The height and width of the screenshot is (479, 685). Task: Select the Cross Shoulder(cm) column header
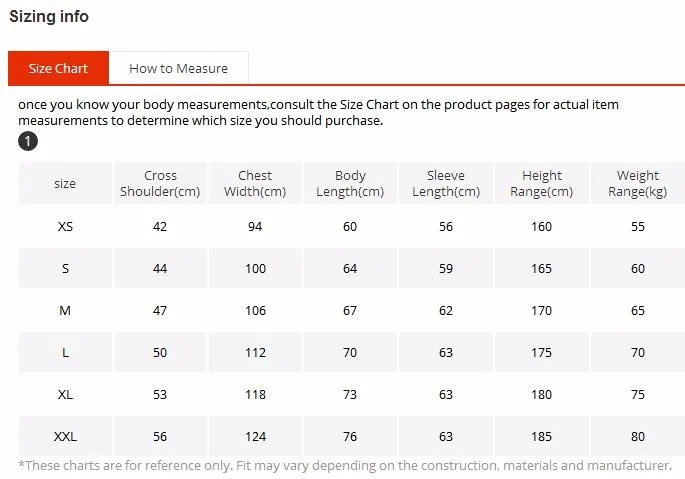[160, 184]
